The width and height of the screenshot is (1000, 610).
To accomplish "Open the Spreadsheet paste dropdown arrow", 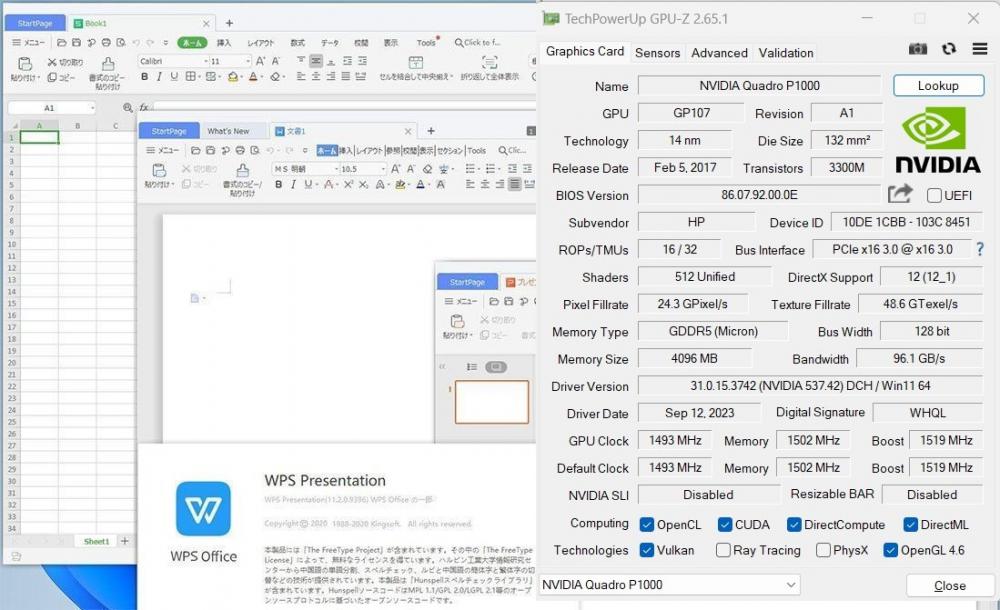I will [x=38, y=78].
